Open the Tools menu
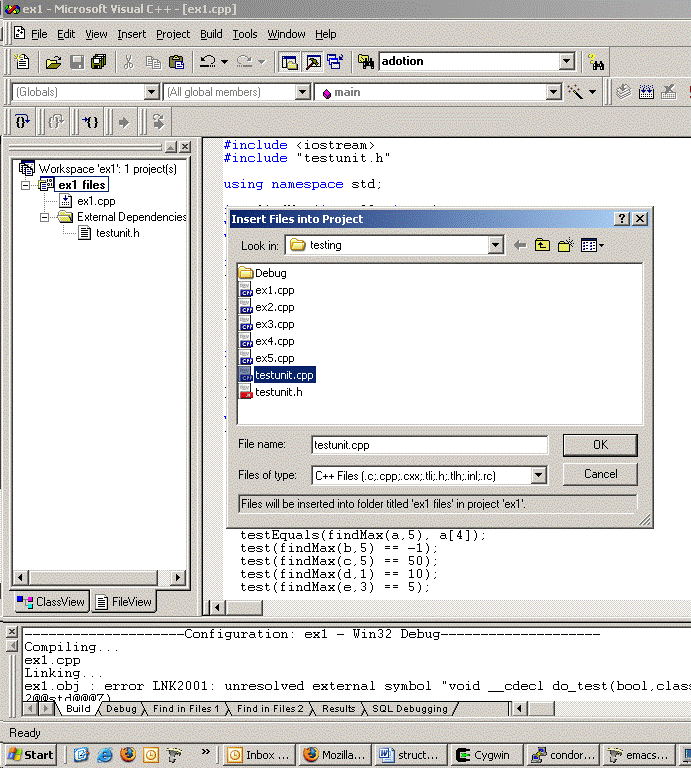The image size is (691, 768). pyautogui.click(x=244, y=34)
